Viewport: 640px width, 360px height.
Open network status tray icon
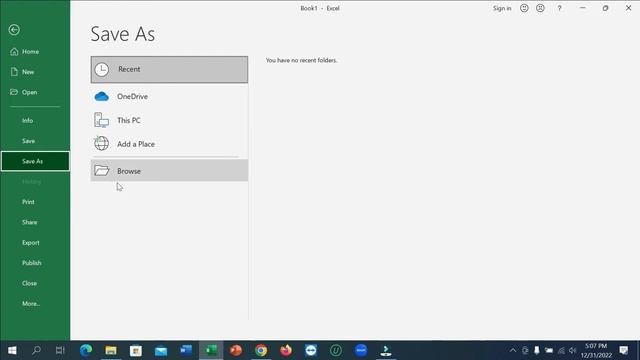pyautogui.click(x=561, y=350)
